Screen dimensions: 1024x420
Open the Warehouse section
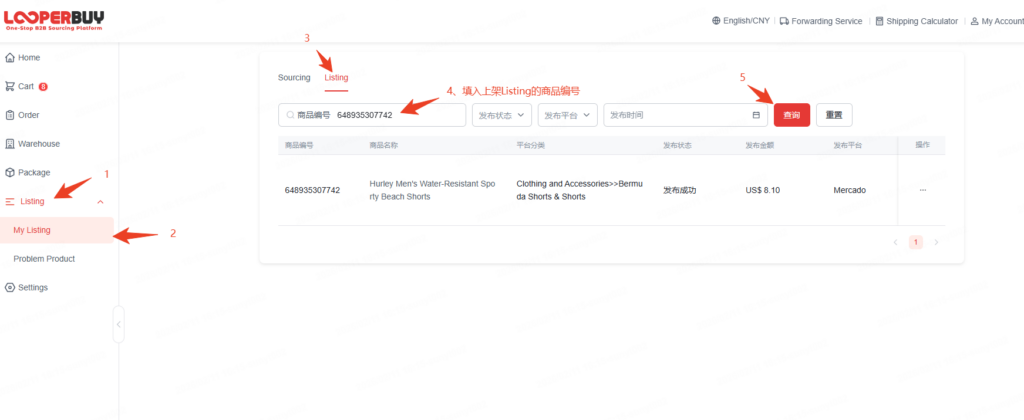pos(38,144)
